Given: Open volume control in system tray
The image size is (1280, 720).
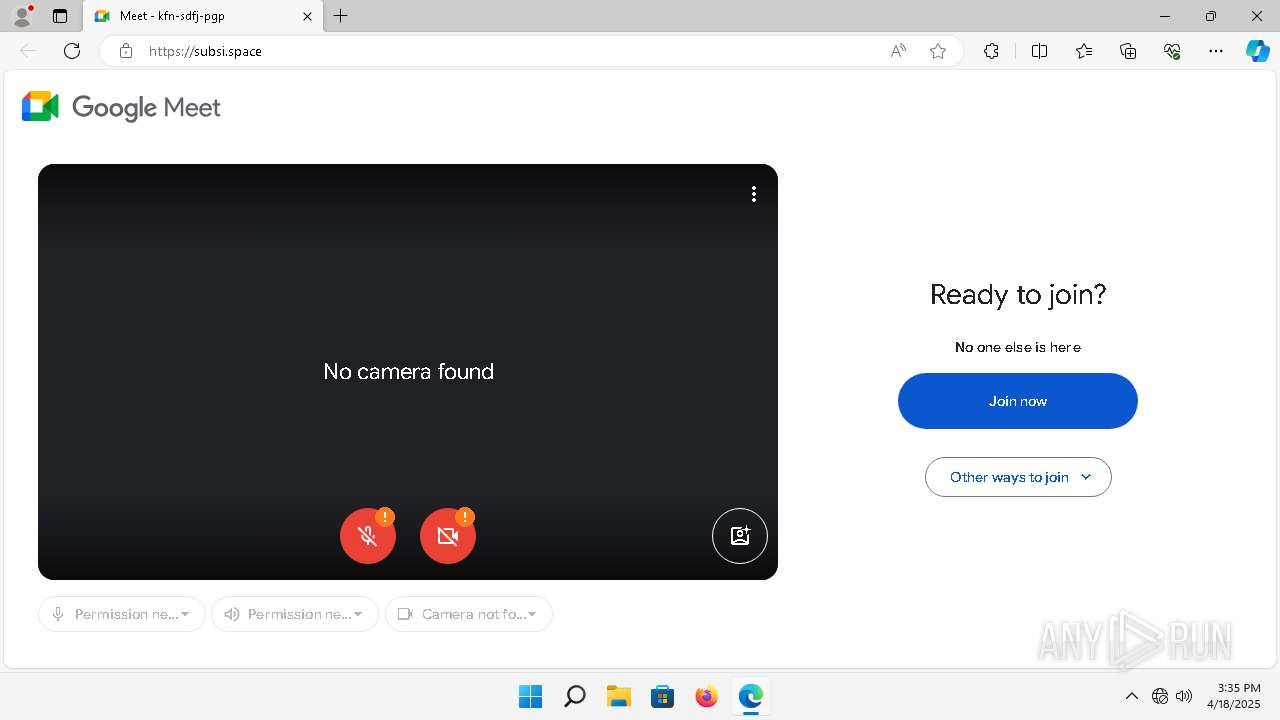Looking at the screenshot, I should click(1184, 696).
